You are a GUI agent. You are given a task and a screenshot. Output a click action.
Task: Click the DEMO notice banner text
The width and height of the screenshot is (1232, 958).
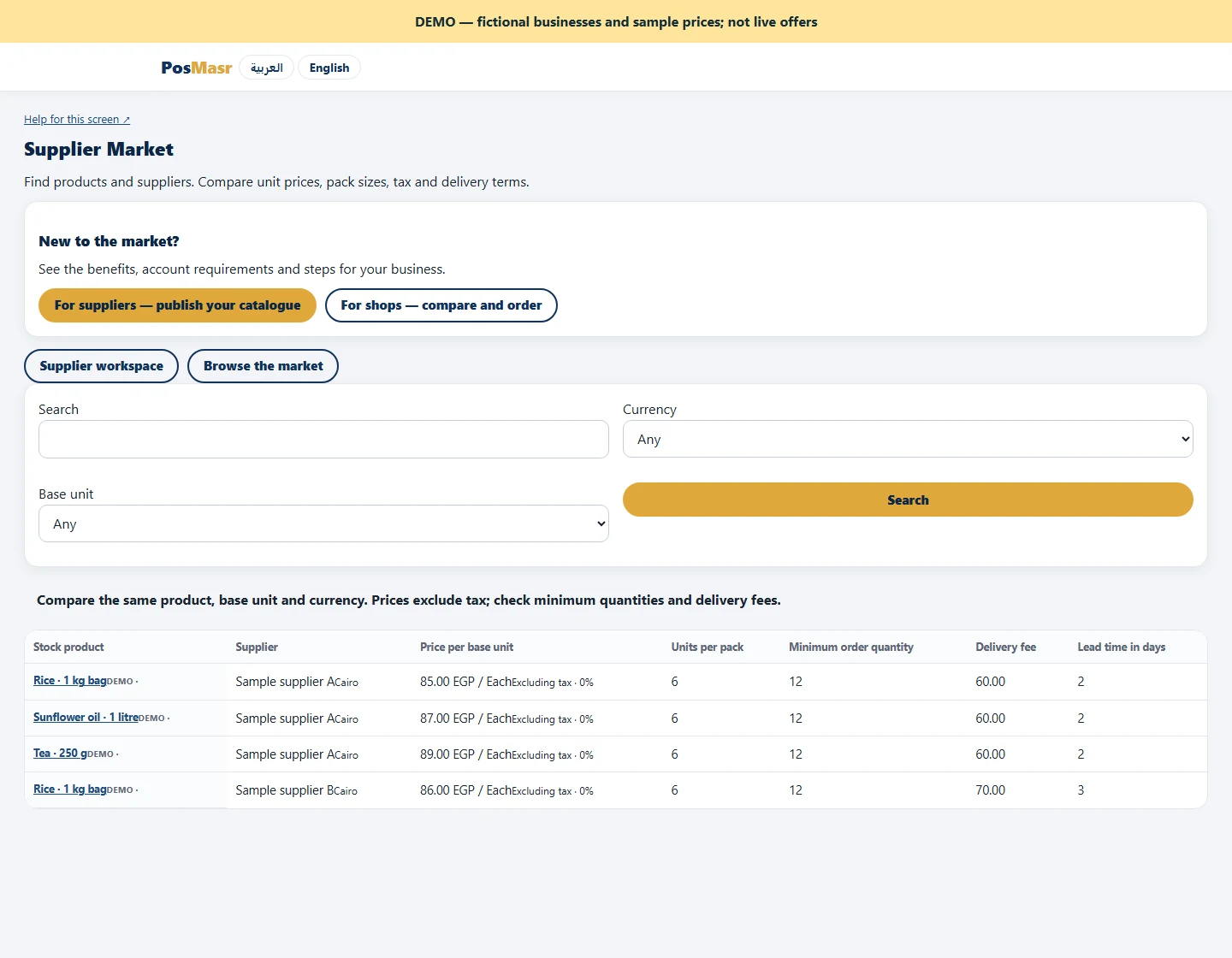pos(616,22)
